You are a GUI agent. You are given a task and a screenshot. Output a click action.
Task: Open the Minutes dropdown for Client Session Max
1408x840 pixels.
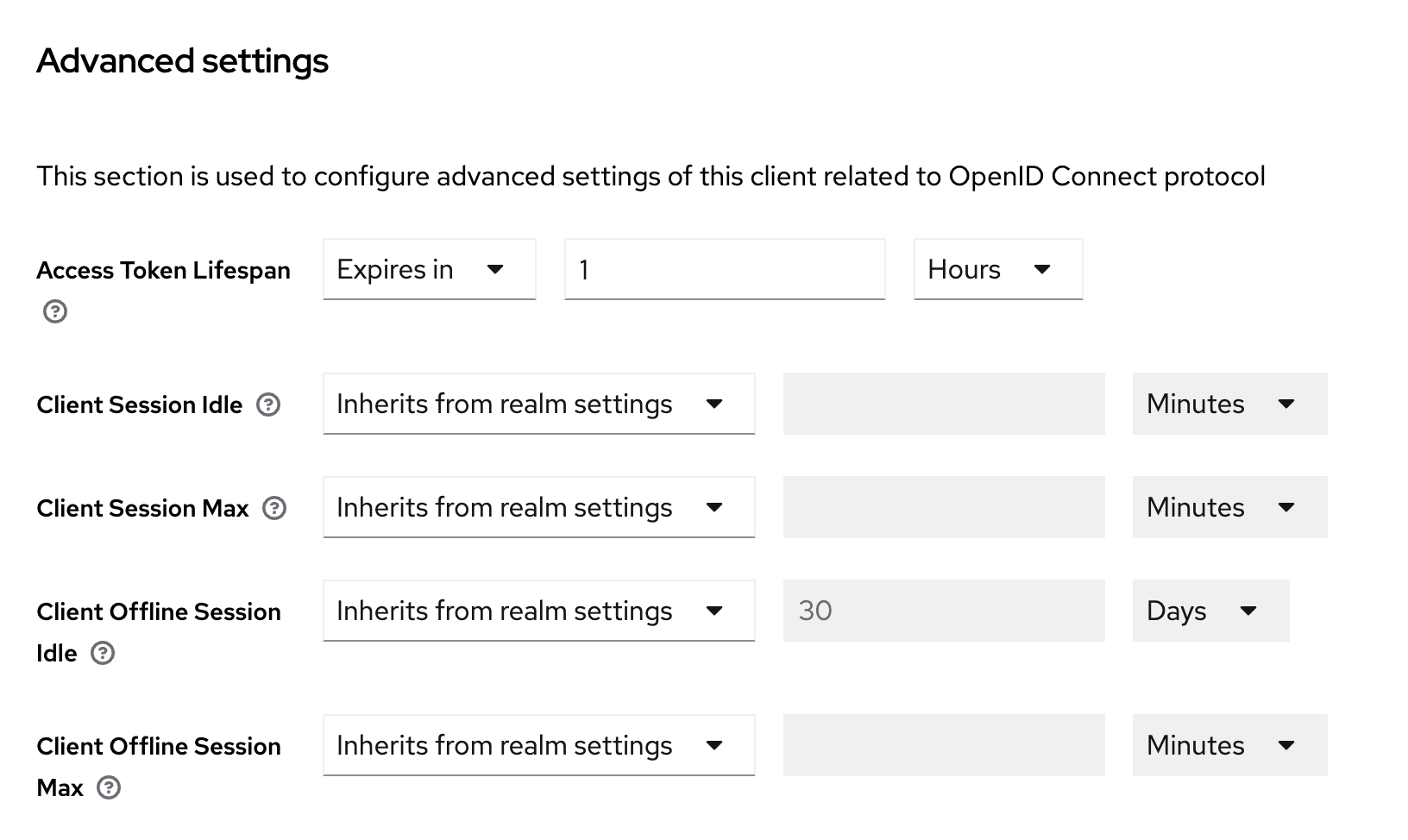point(1229,507)
